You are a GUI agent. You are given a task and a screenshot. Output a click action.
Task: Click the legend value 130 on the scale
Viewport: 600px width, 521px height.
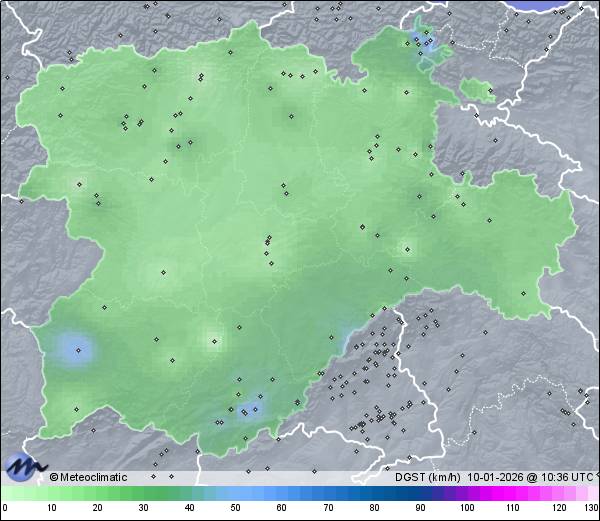pyautogui.click(x=591, y=508)
